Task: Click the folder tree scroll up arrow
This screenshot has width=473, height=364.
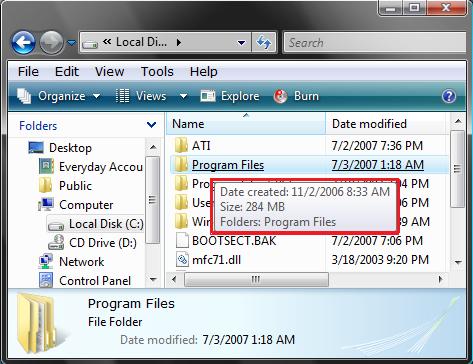Action: tap(153, 147)
